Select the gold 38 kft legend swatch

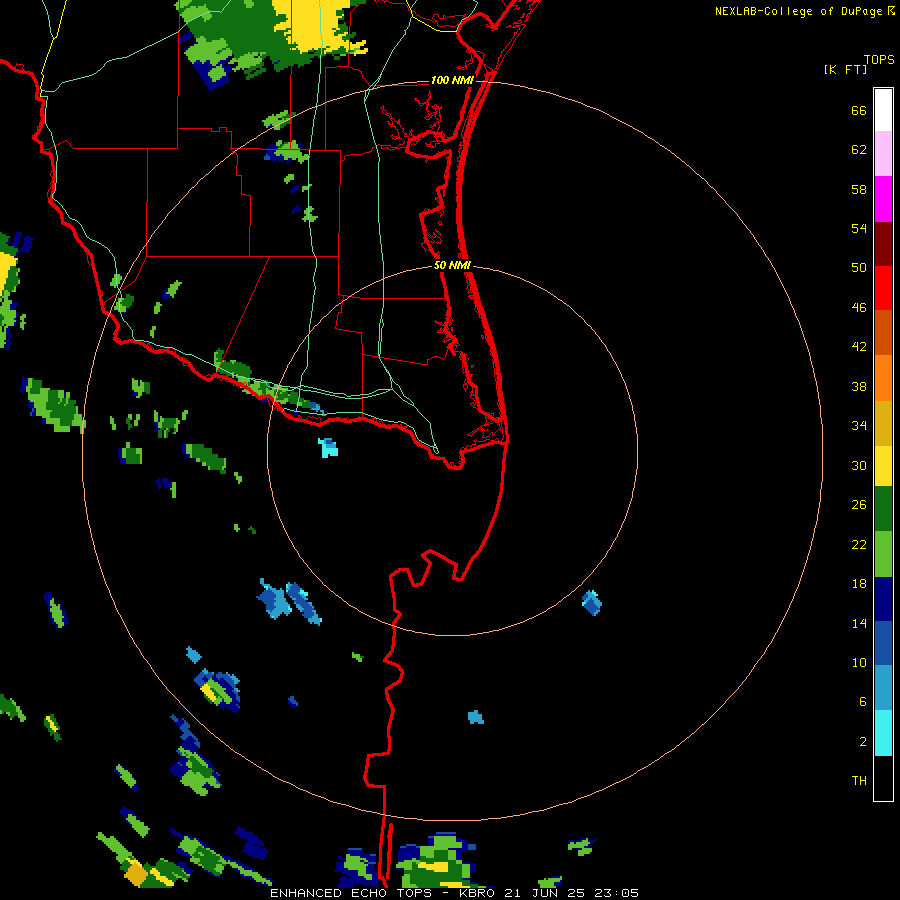point(883,423)
